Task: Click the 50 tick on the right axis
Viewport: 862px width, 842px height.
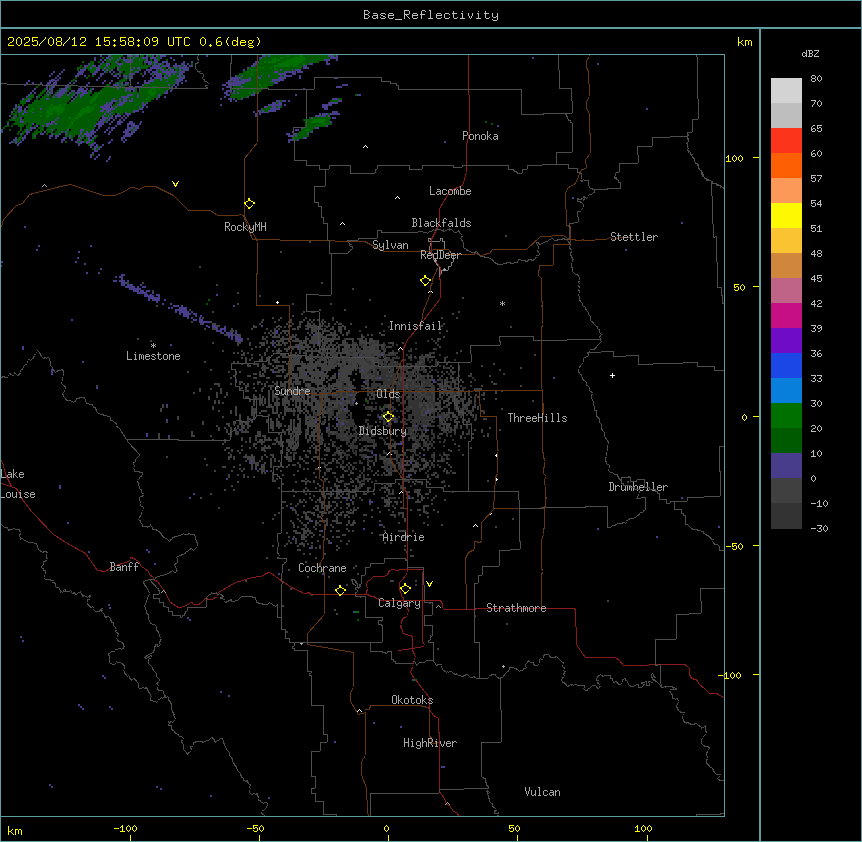Action: point(739,287)
